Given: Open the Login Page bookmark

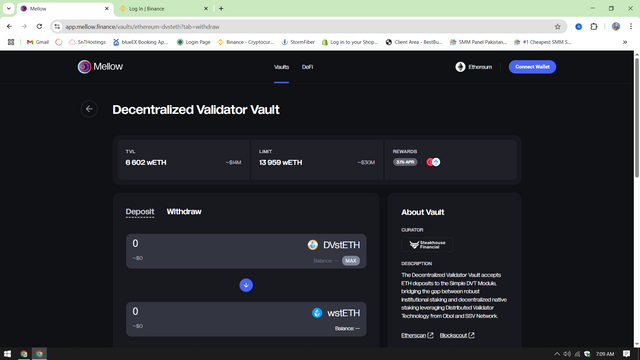Looking at the screenshot, I should [193, 42].
